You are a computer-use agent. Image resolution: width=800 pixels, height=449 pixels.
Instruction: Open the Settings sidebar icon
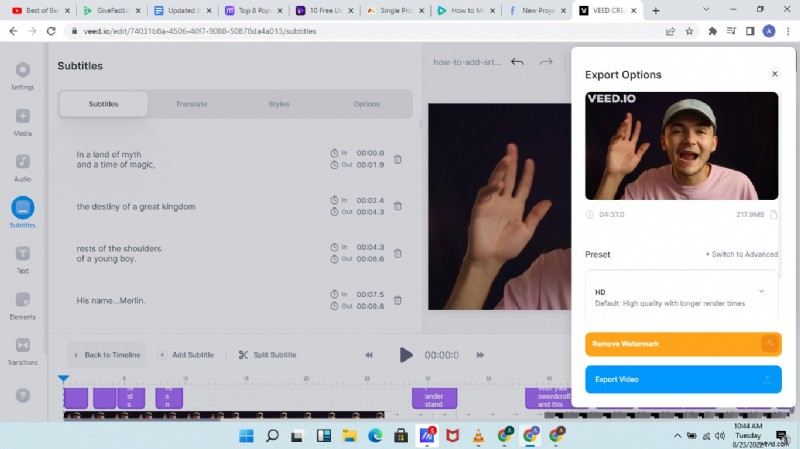(22, 70)
